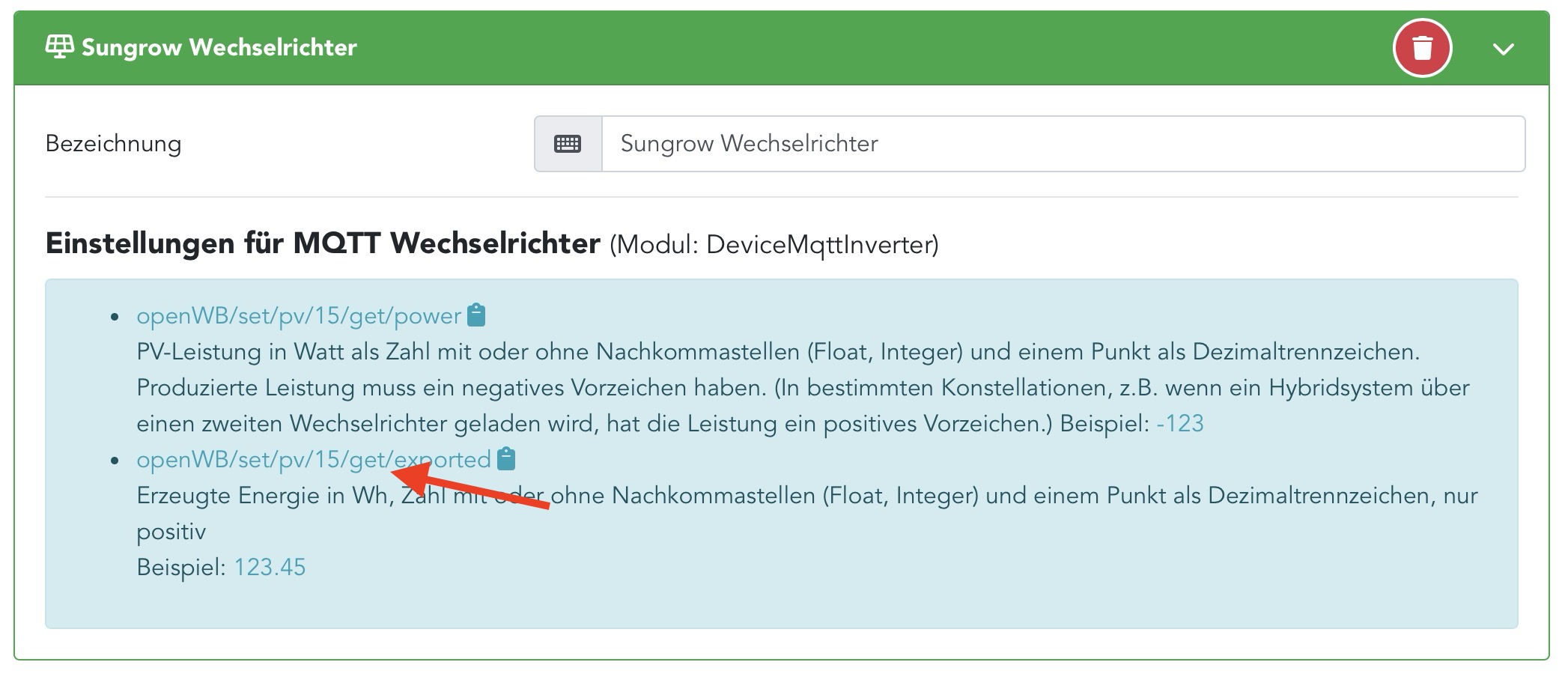Screen dimensions: 1568x677
Task: Click the Bezeichnung text input field
Action: [x=1063, y=144]
